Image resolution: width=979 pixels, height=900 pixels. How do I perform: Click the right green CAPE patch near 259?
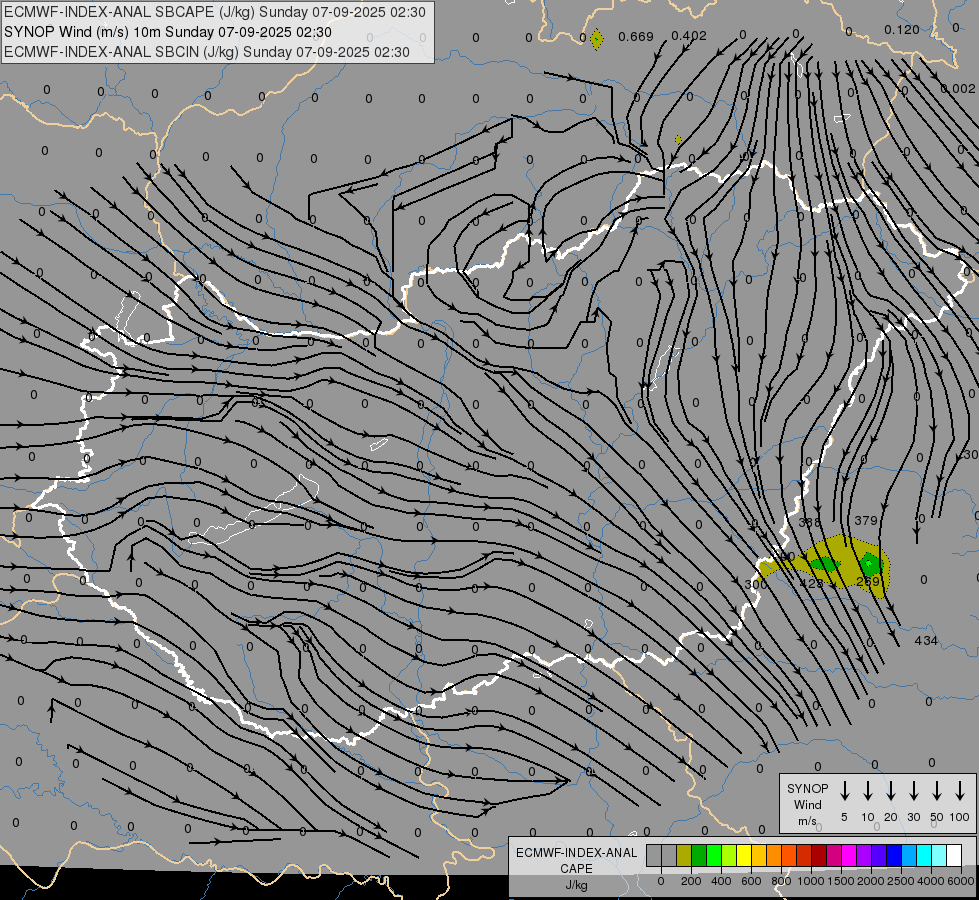pos(870,563)
